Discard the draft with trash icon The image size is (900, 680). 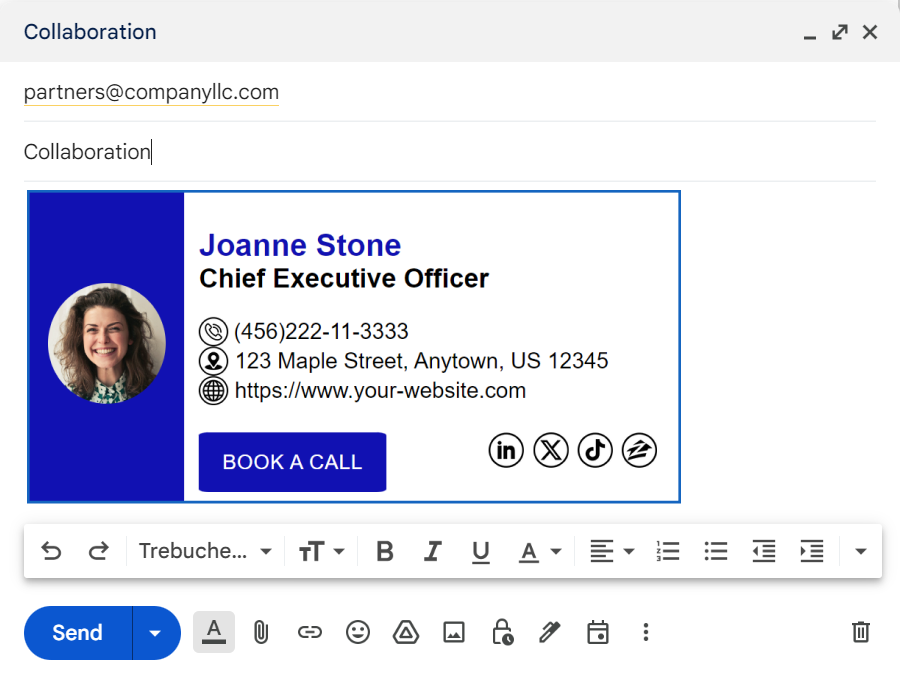point(860,632)
